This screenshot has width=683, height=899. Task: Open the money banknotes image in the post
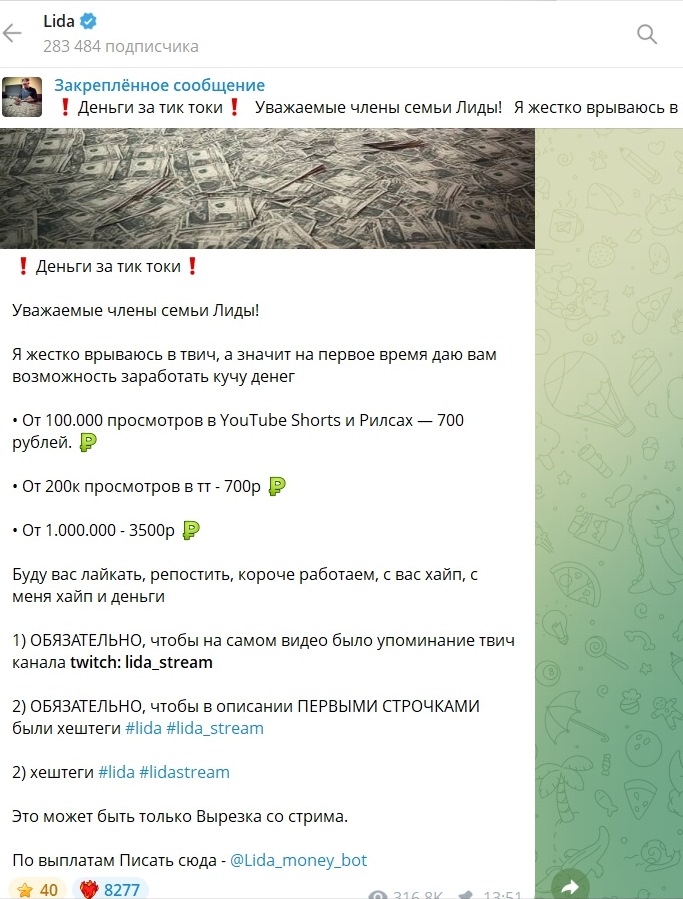pyautogui.click(x=267, y=189)
